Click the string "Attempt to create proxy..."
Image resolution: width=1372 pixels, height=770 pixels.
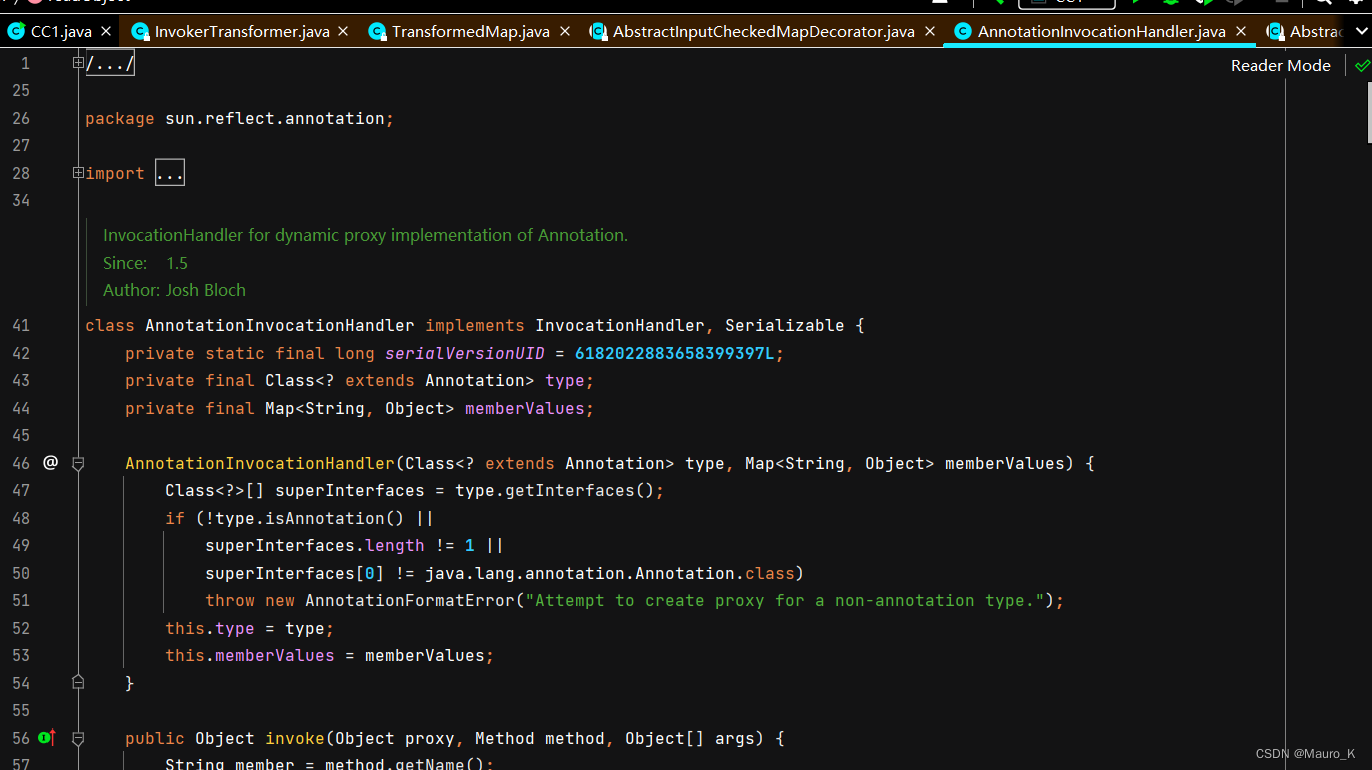785,601
